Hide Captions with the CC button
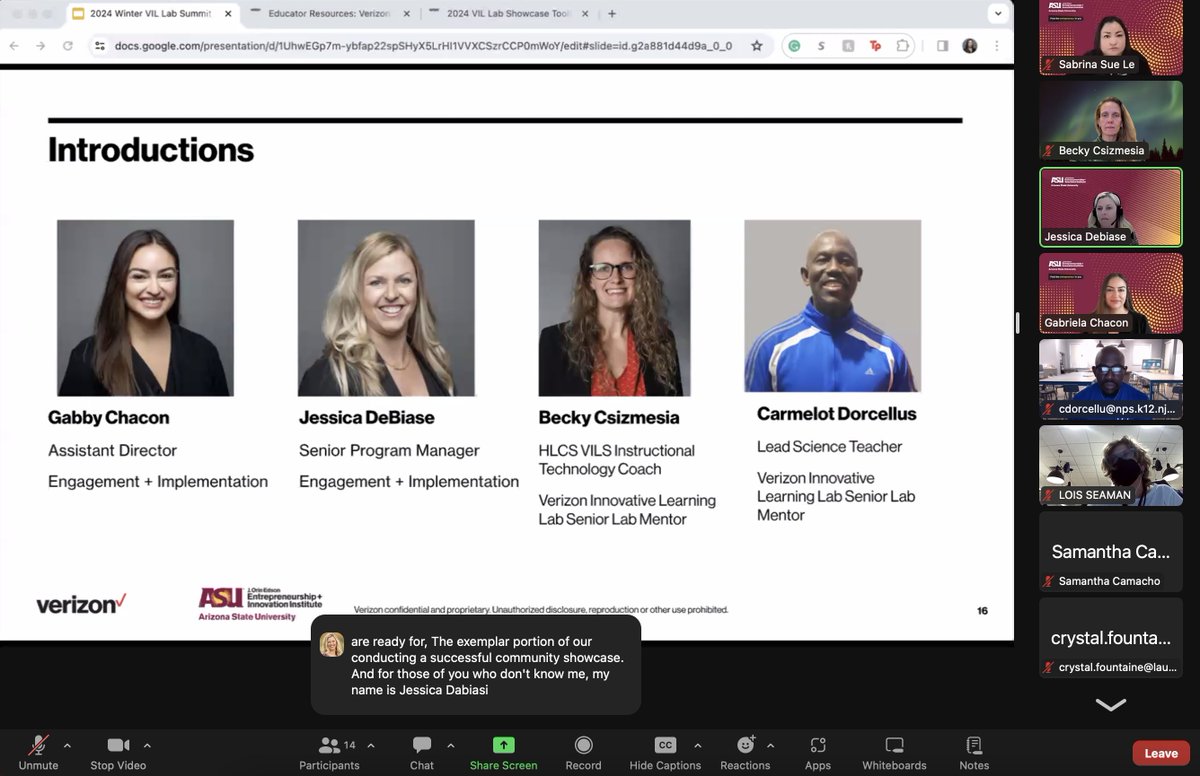 tap(665, 752)
